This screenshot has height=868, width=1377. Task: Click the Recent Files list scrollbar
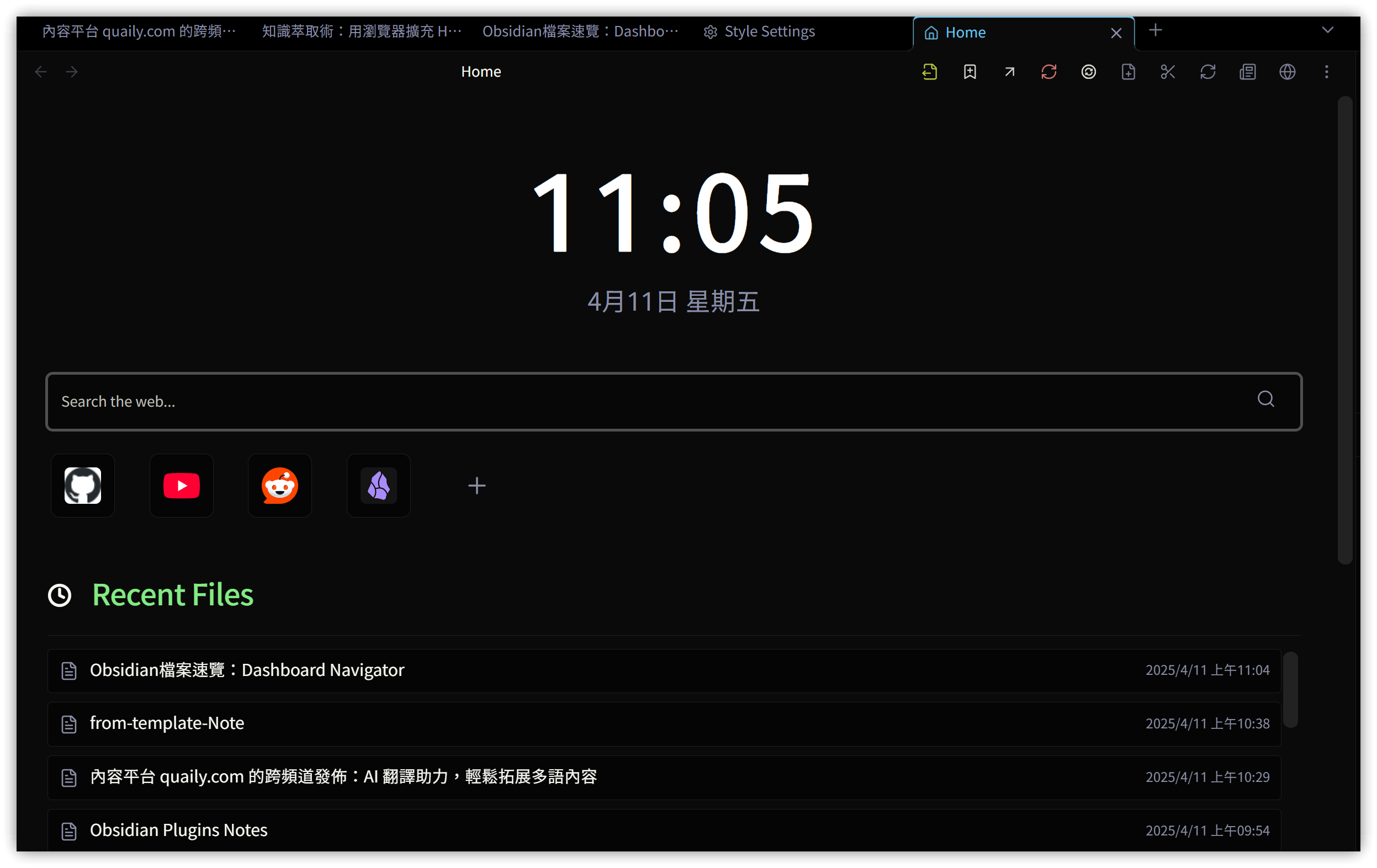1290,690
